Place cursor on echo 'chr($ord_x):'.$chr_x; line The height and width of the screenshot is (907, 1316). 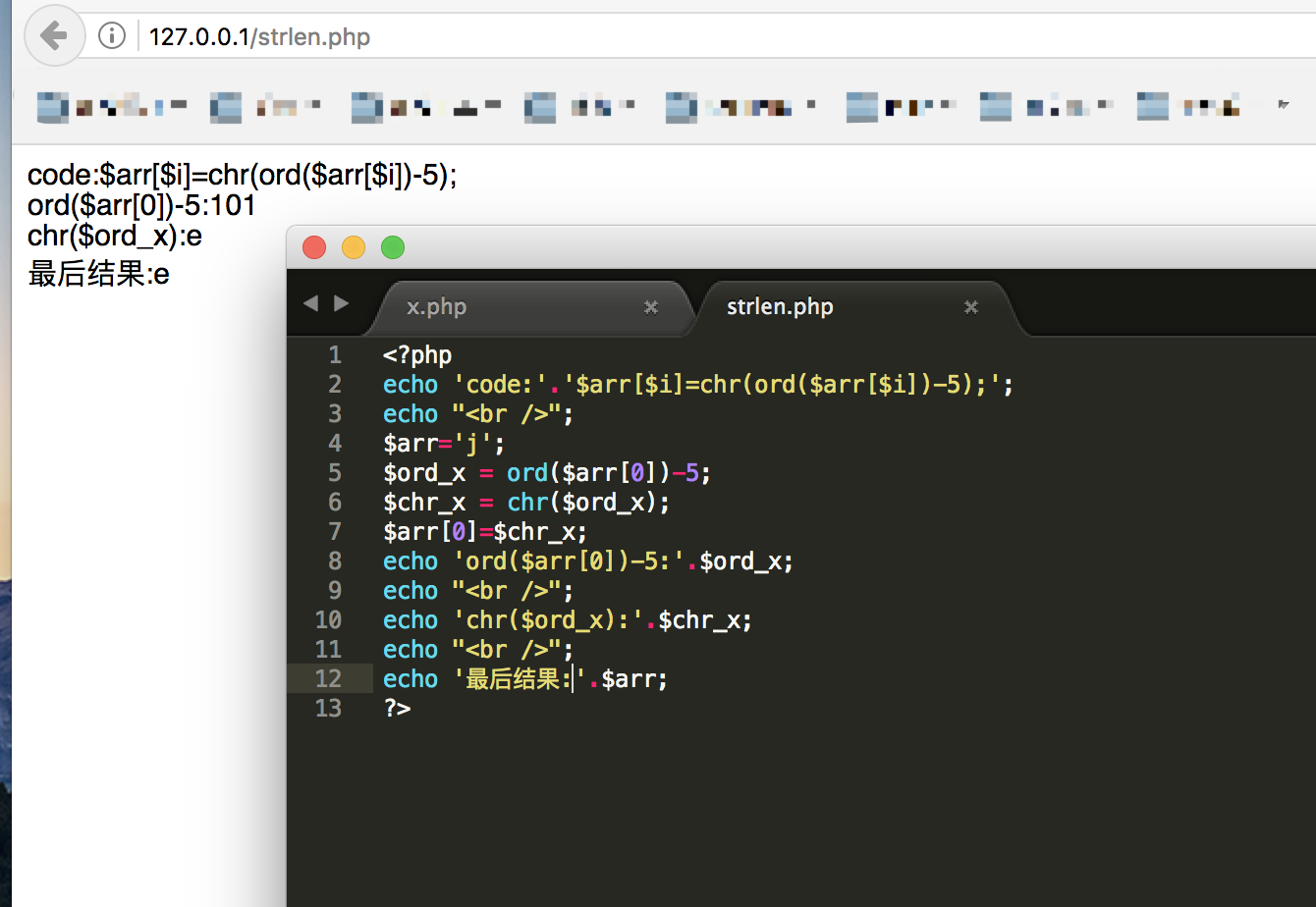click(568, 620)
